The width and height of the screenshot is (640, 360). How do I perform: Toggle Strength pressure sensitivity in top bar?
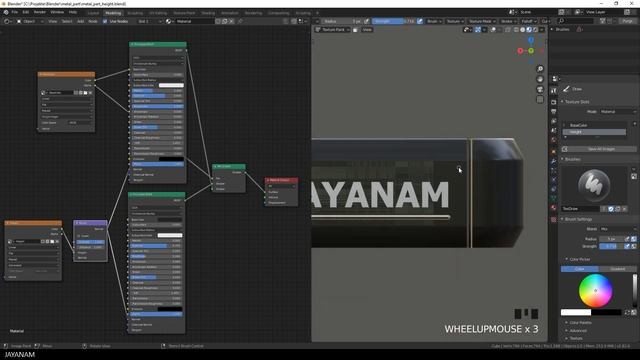click(420, 21)
